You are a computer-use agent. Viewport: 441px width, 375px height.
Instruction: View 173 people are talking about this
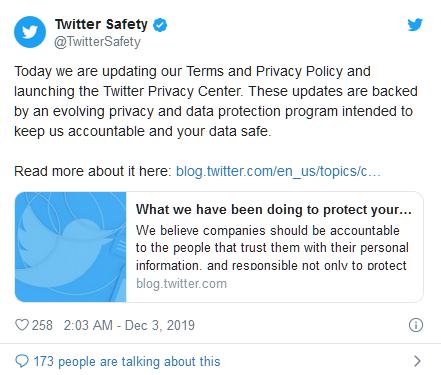(127, 361)
